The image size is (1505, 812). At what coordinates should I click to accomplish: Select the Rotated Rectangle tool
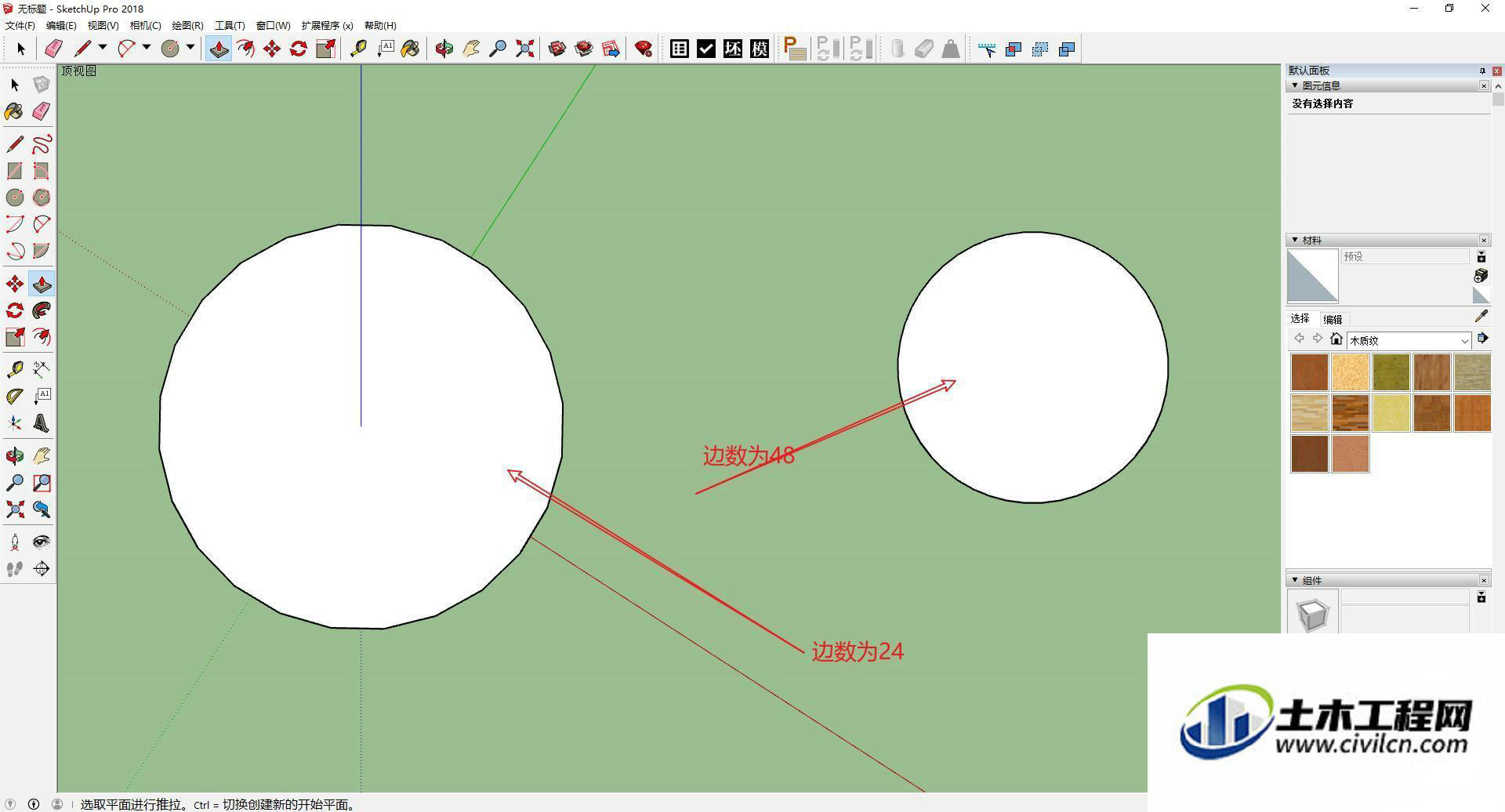pos(42,171)
